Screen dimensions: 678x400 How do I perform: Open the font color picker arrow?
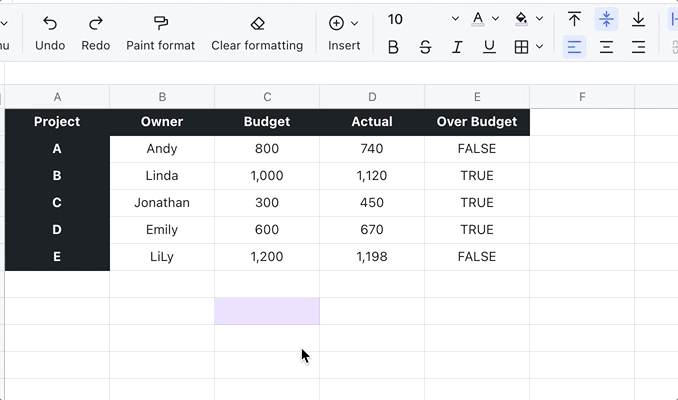pyautogui.click(x=496, y=19)
